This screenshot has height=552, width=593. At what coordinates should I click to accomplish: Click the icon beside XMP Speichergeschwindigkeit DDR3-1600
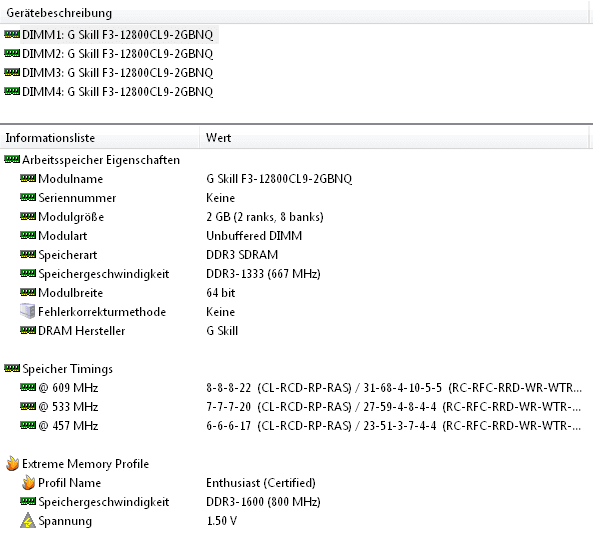click(x=28, y=501)
